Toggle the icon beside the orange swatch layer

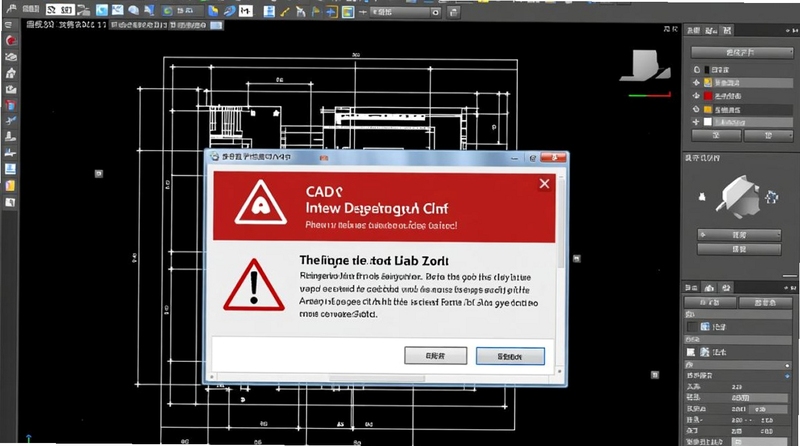[x=696, y=109]
